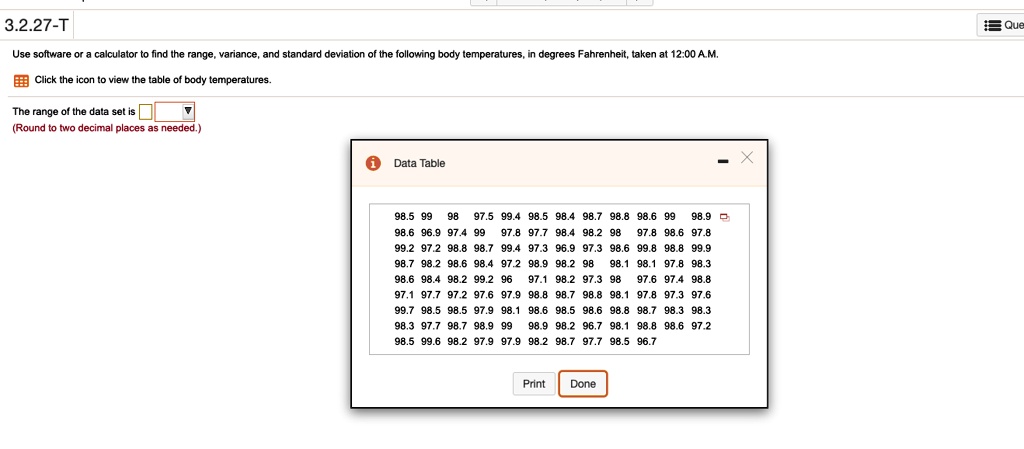Select the rounding instruction text
The height and width of the screenshot is (449, 1024).
click(107, 128)
